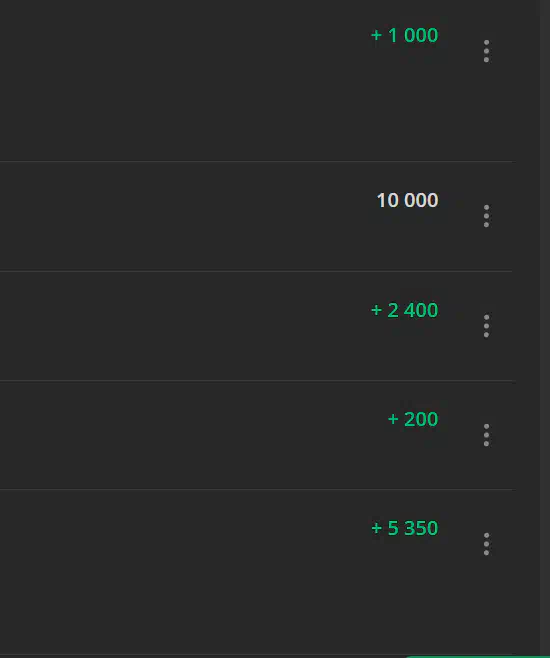Viewport: 550px width, 658px height.
Task: Select the + 2 400 amount text
Action: tap(404, 310)
